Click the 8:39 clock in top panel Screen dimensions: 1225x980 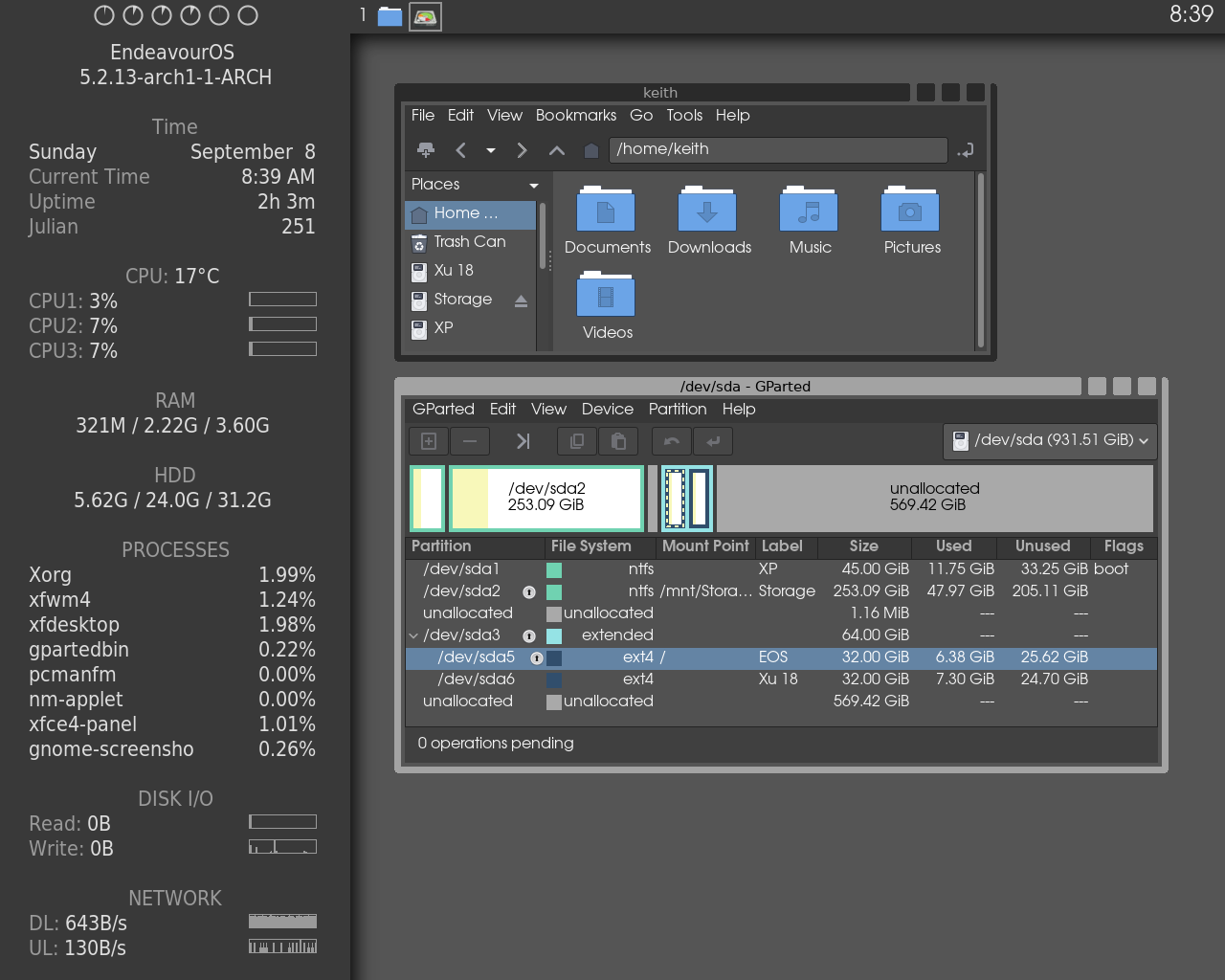[1191, 14]
